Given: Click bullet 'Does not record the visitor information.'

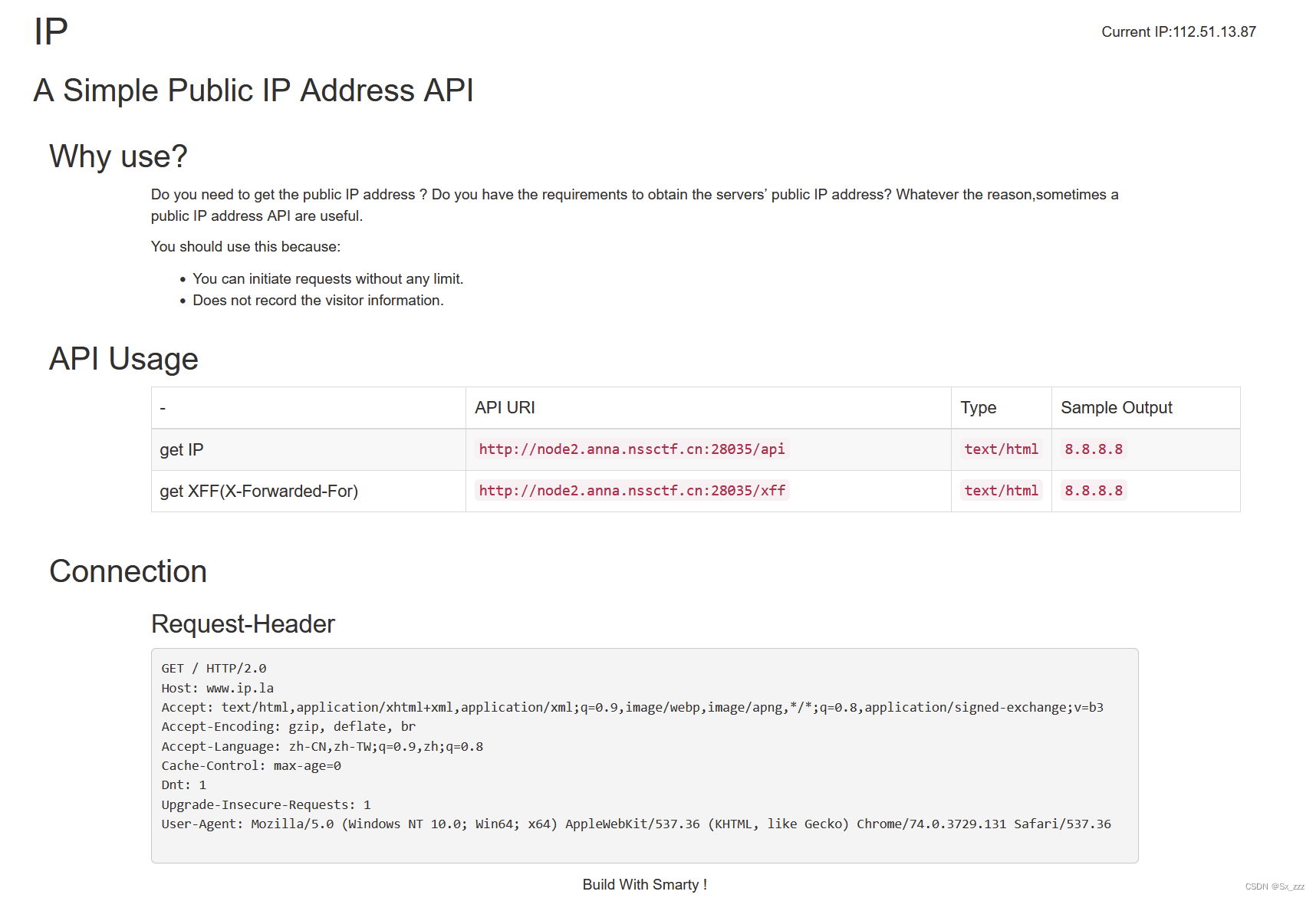Looking at the screenshot, I should [x=318, y=301].
